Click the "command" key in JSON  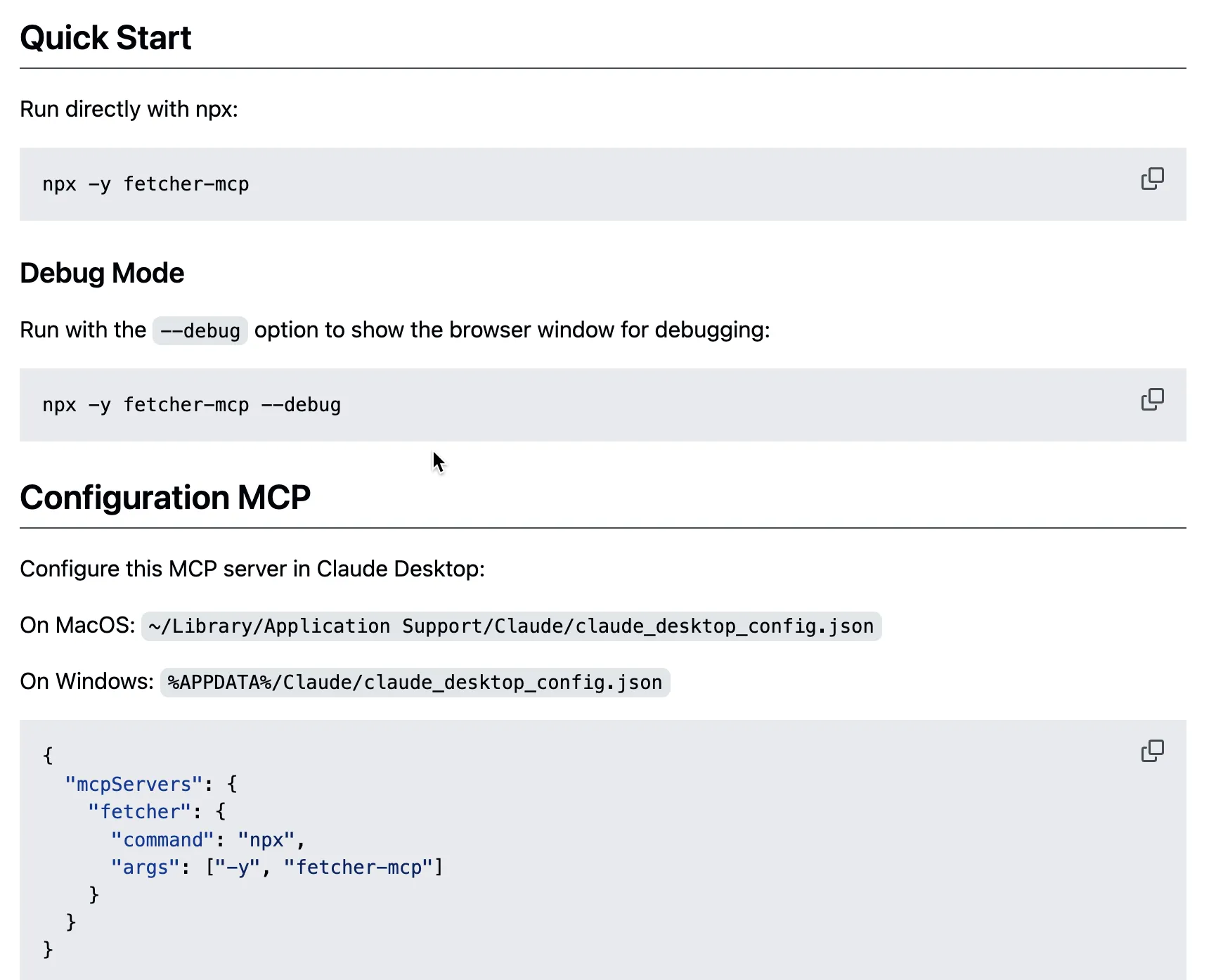(162, 840)
